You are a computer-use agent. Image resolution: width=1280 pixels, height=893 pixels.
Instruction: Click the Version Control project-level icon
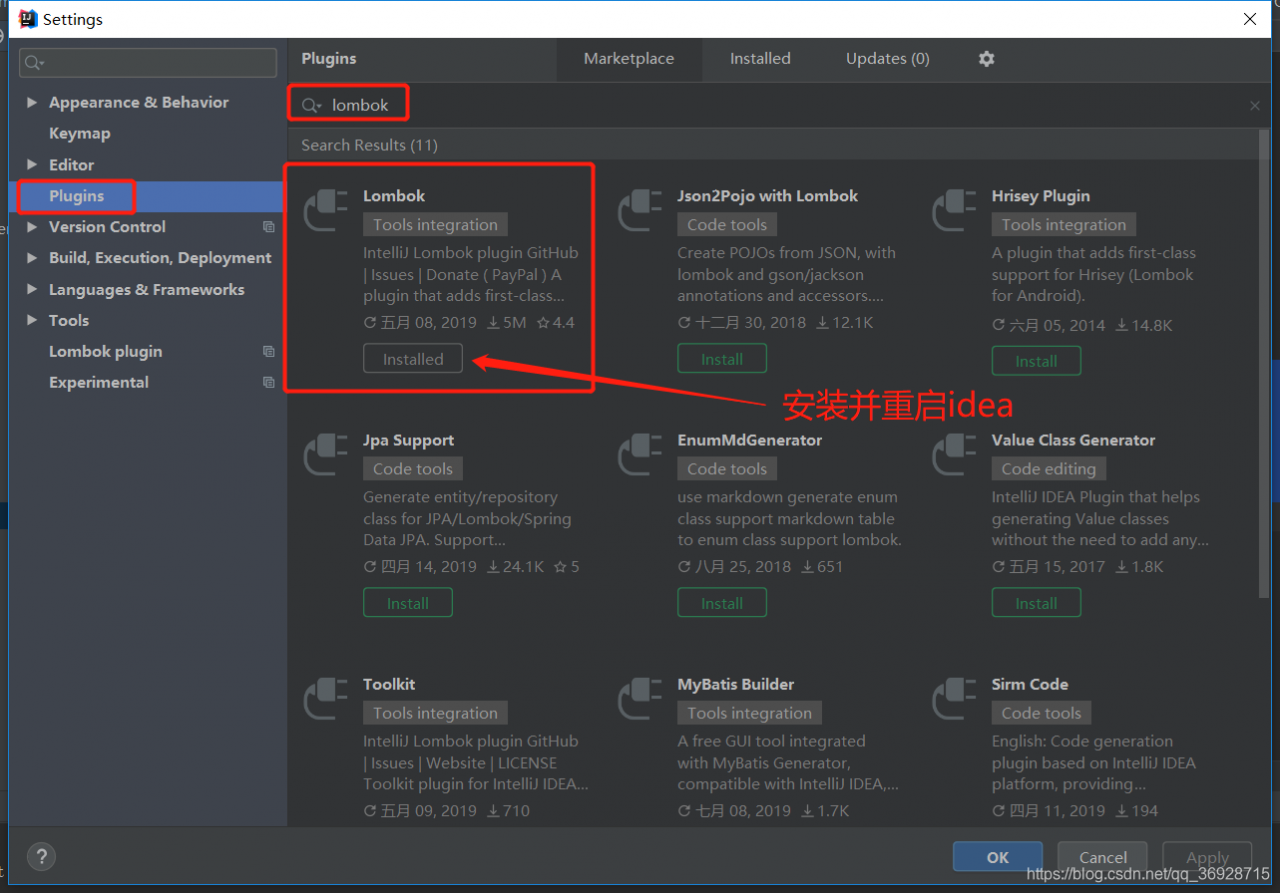[268, 227]
